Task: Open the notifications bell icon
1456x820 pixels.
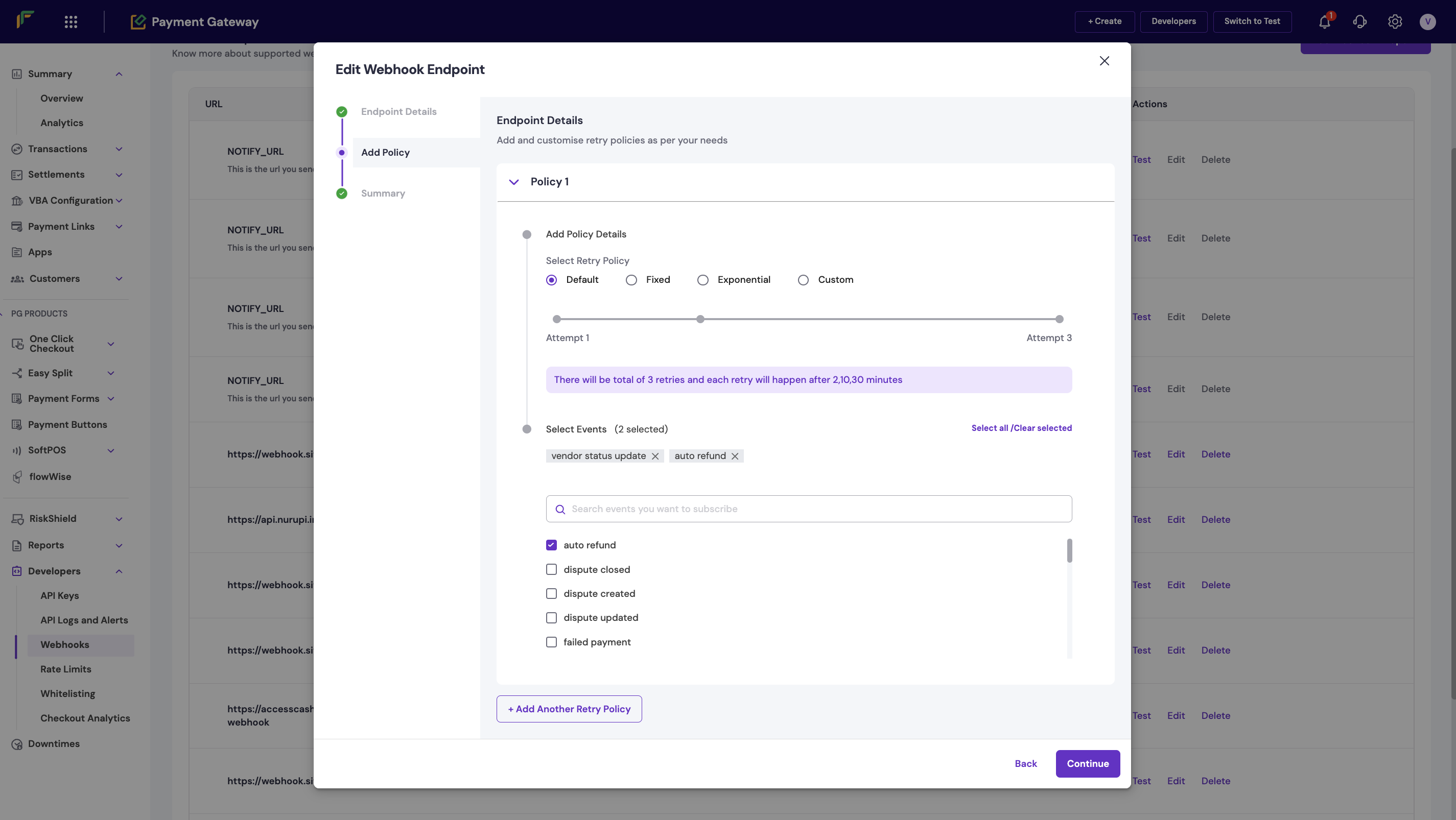Action: [x=1324, y=22]
